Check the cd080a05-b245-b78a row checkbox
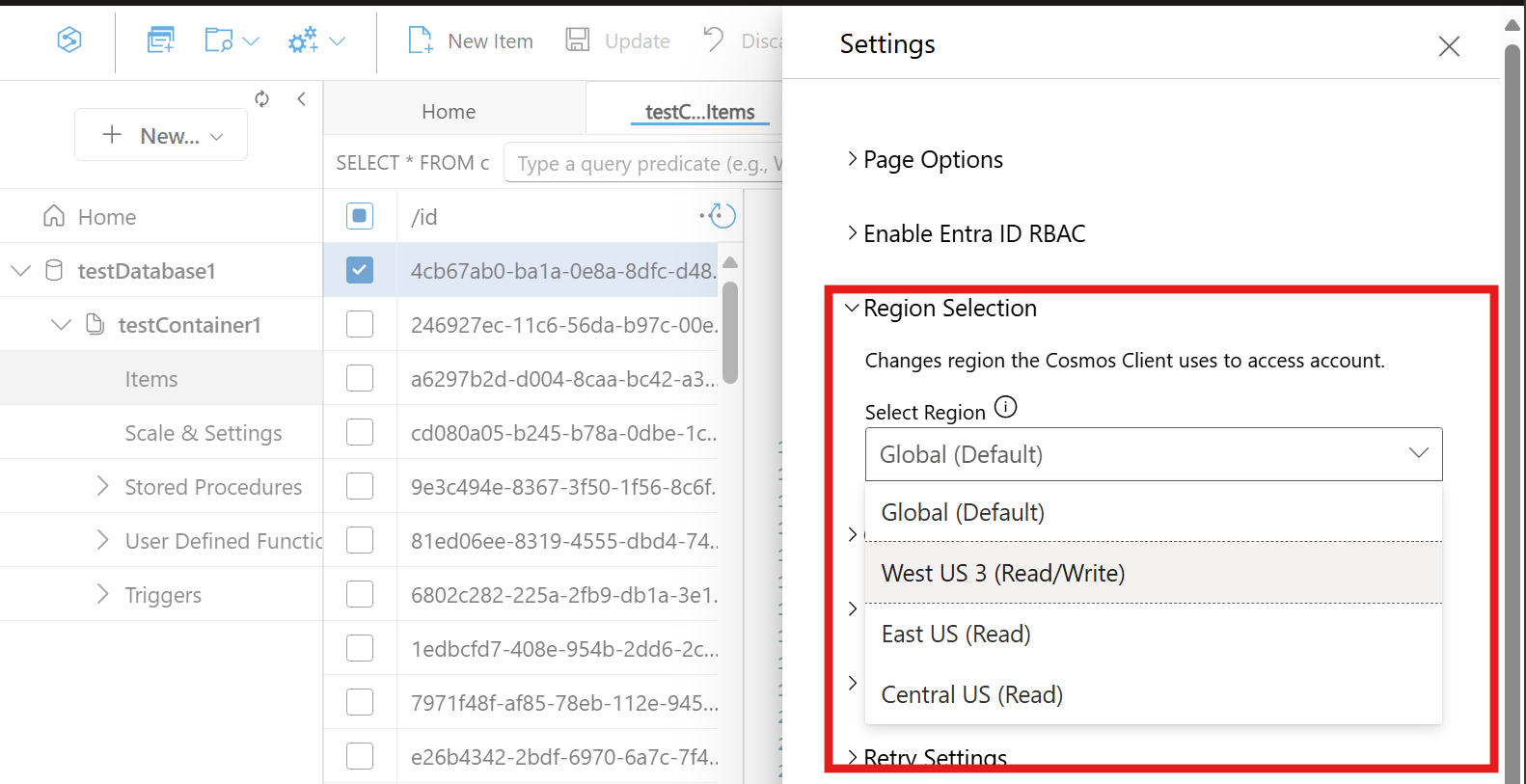 (360, 432)
